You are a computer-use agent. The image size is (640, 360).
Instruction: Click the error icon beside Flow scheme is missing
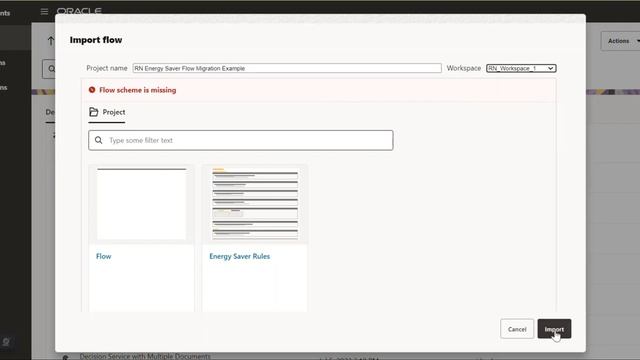(92, 90)
